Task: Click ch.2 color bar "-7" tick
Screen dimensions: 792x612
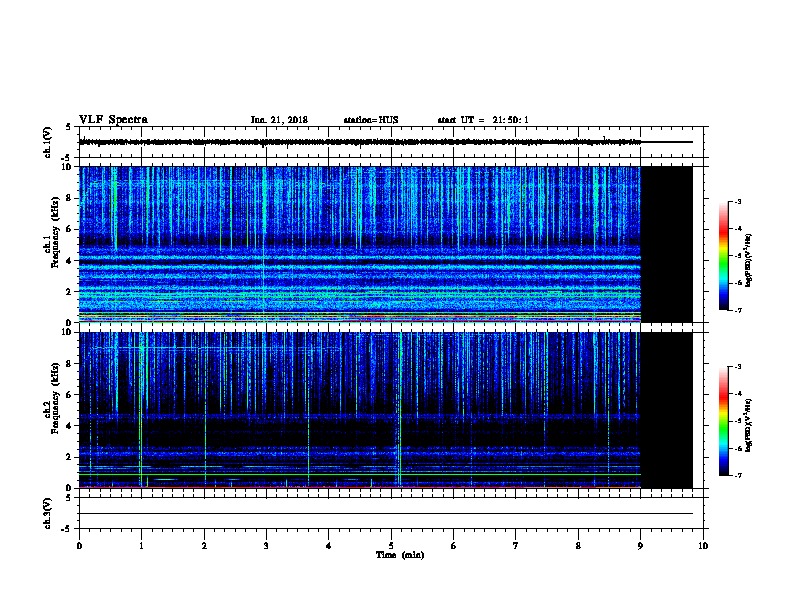Action: click(738, 475)
